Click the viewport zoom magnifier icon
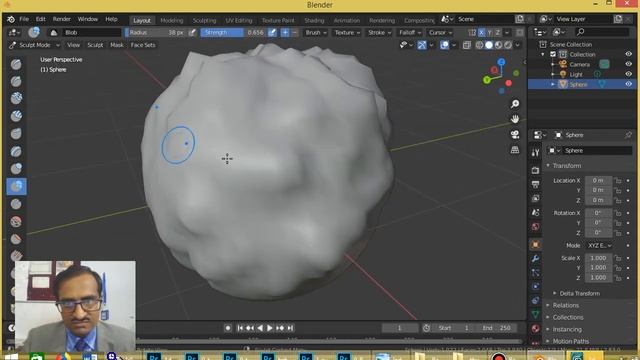 pyautogui.click(x=515, y=104)
